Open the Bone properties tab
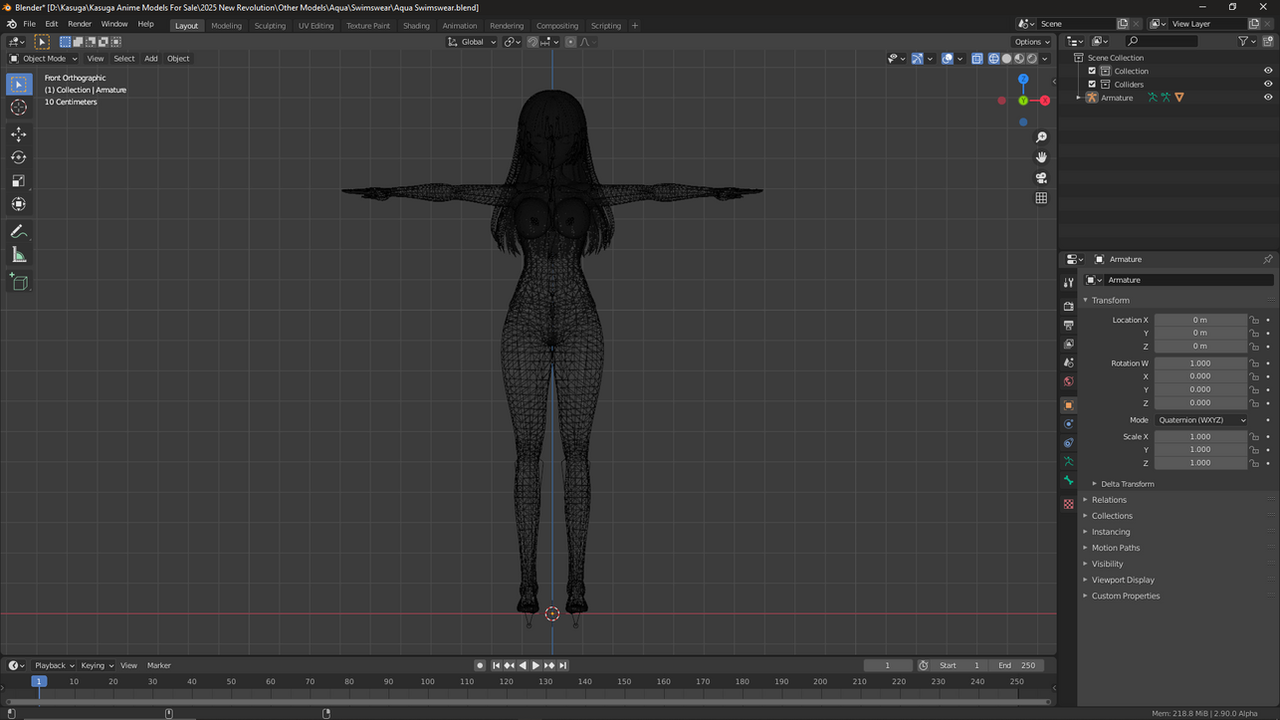This screenshot has width=1280, height=720. 1068,481
